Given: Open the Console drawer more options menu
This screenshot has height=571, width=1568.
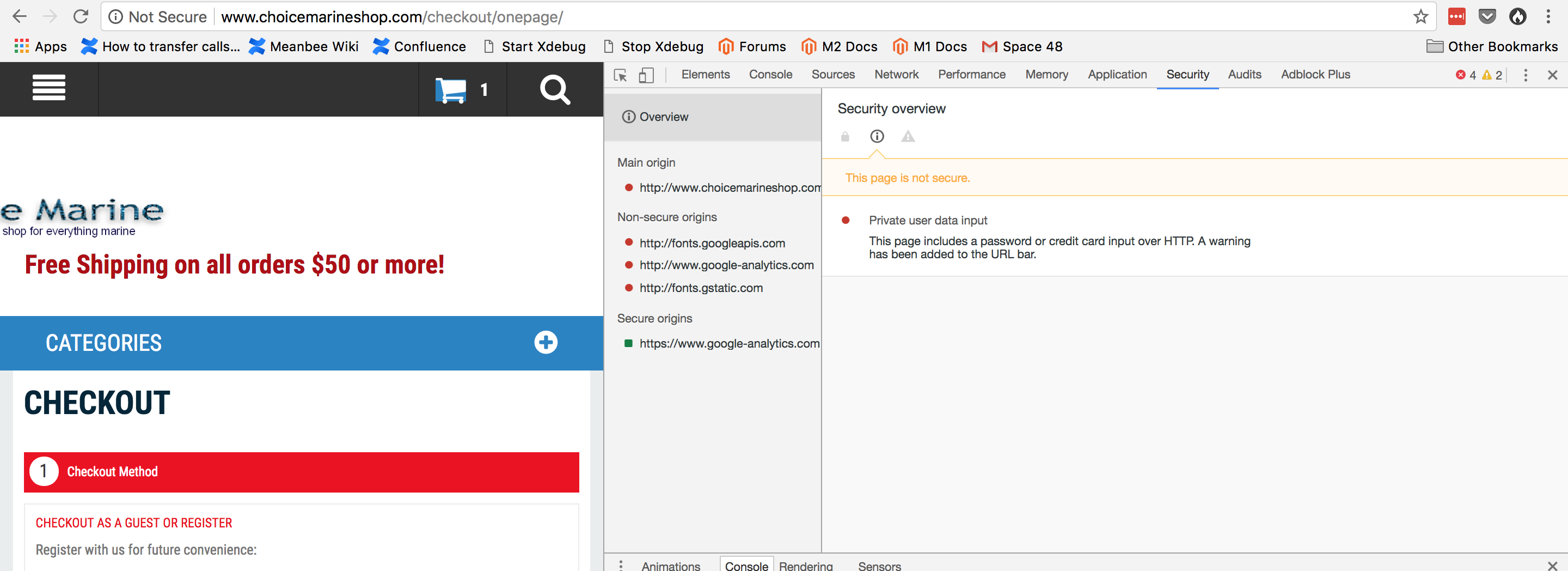Looking at the screenshot, I should pos(620,565).
